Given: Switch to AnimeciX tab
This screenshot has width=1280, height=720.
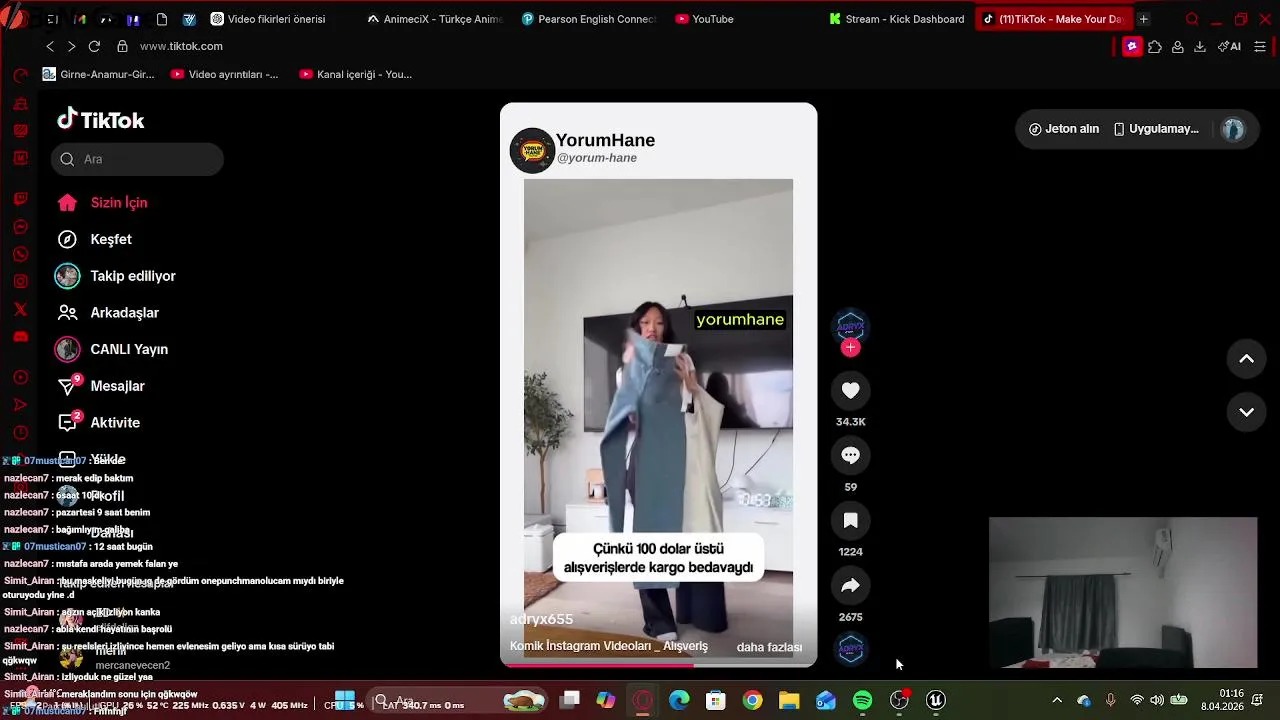Looking at the screenshot, I should click(435, 19).
